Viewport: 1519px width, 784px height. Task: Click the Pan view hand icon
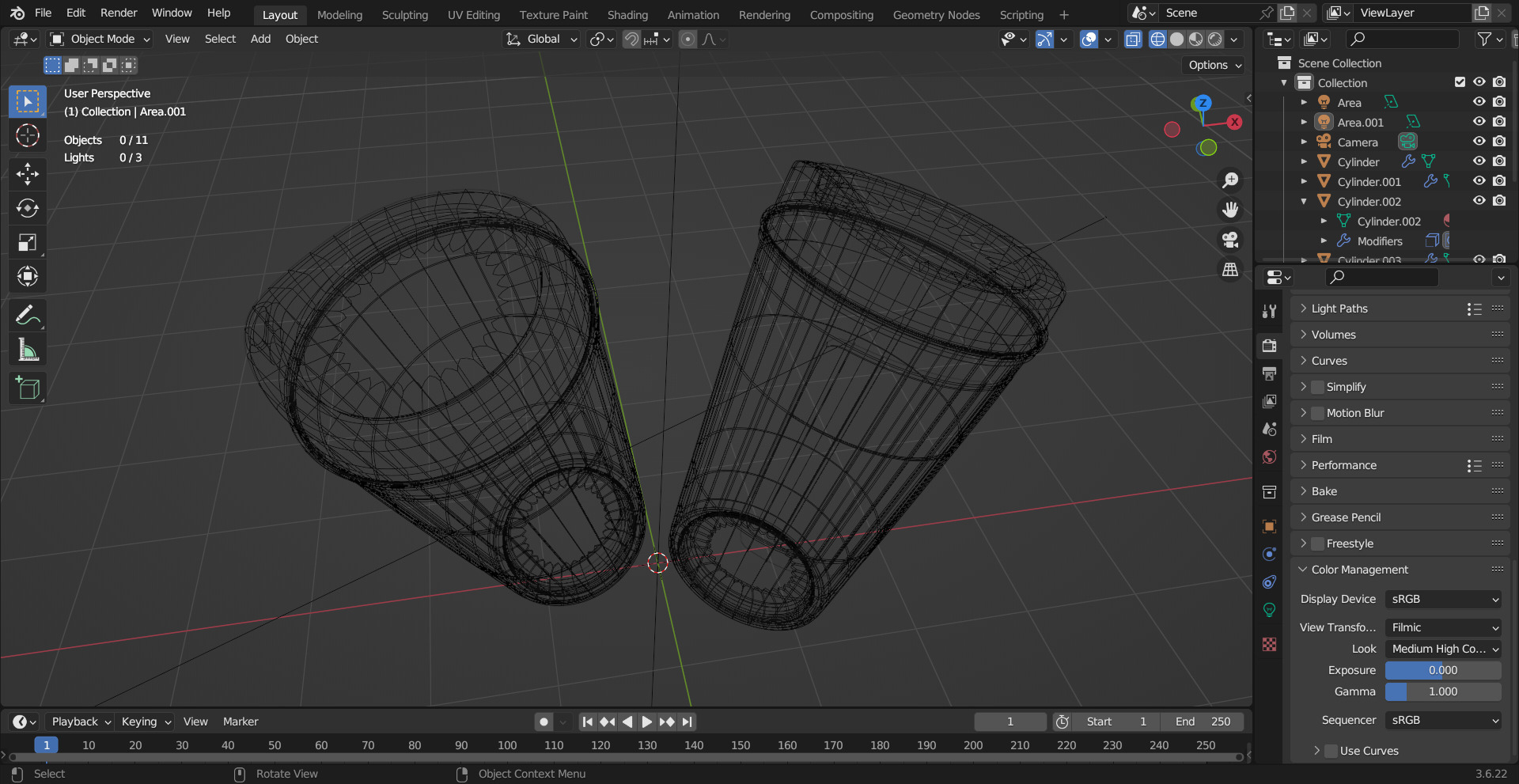[1230, 210]
